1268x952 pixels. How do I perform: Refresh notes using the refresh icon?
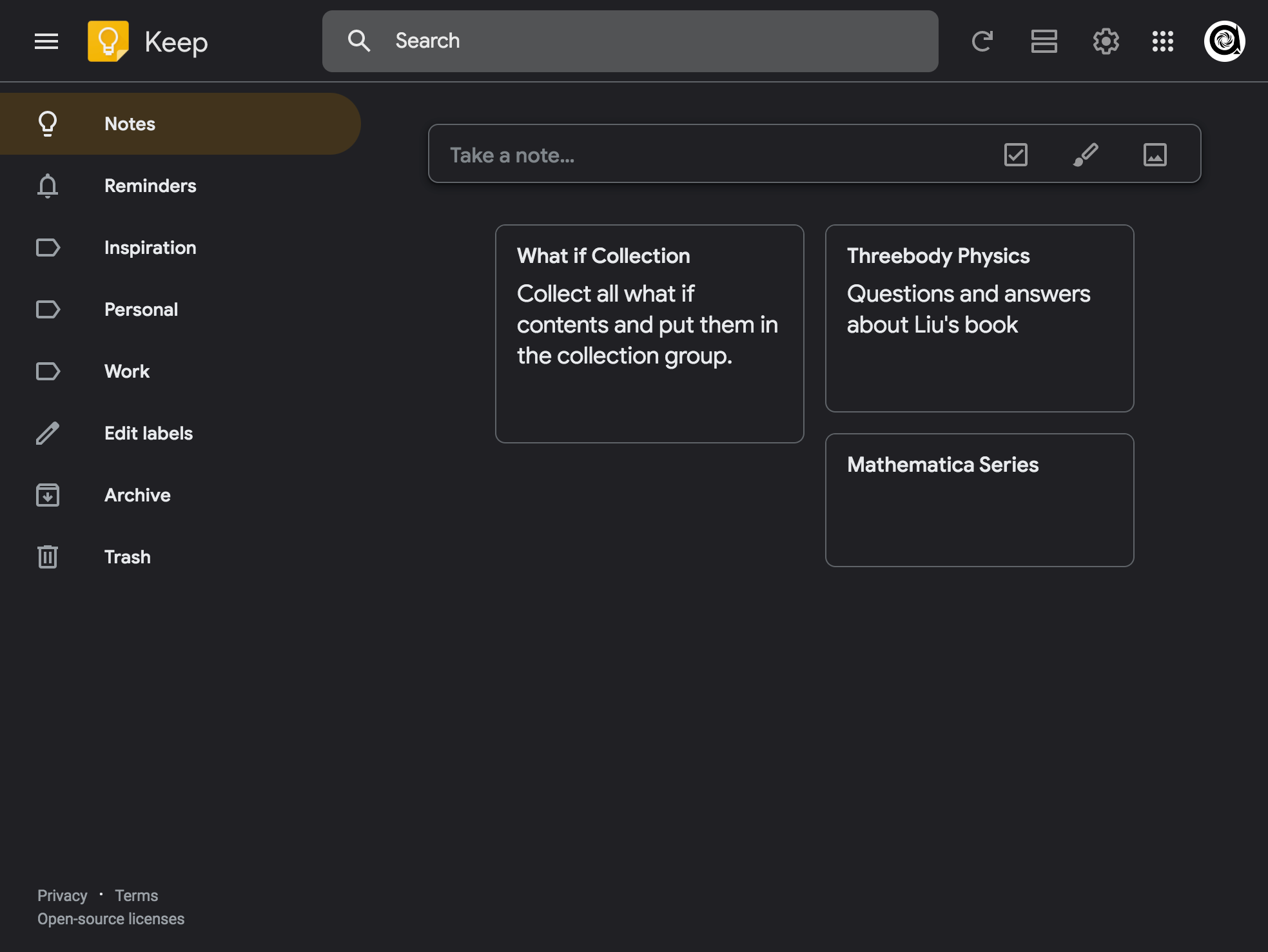tap(982, 41)
